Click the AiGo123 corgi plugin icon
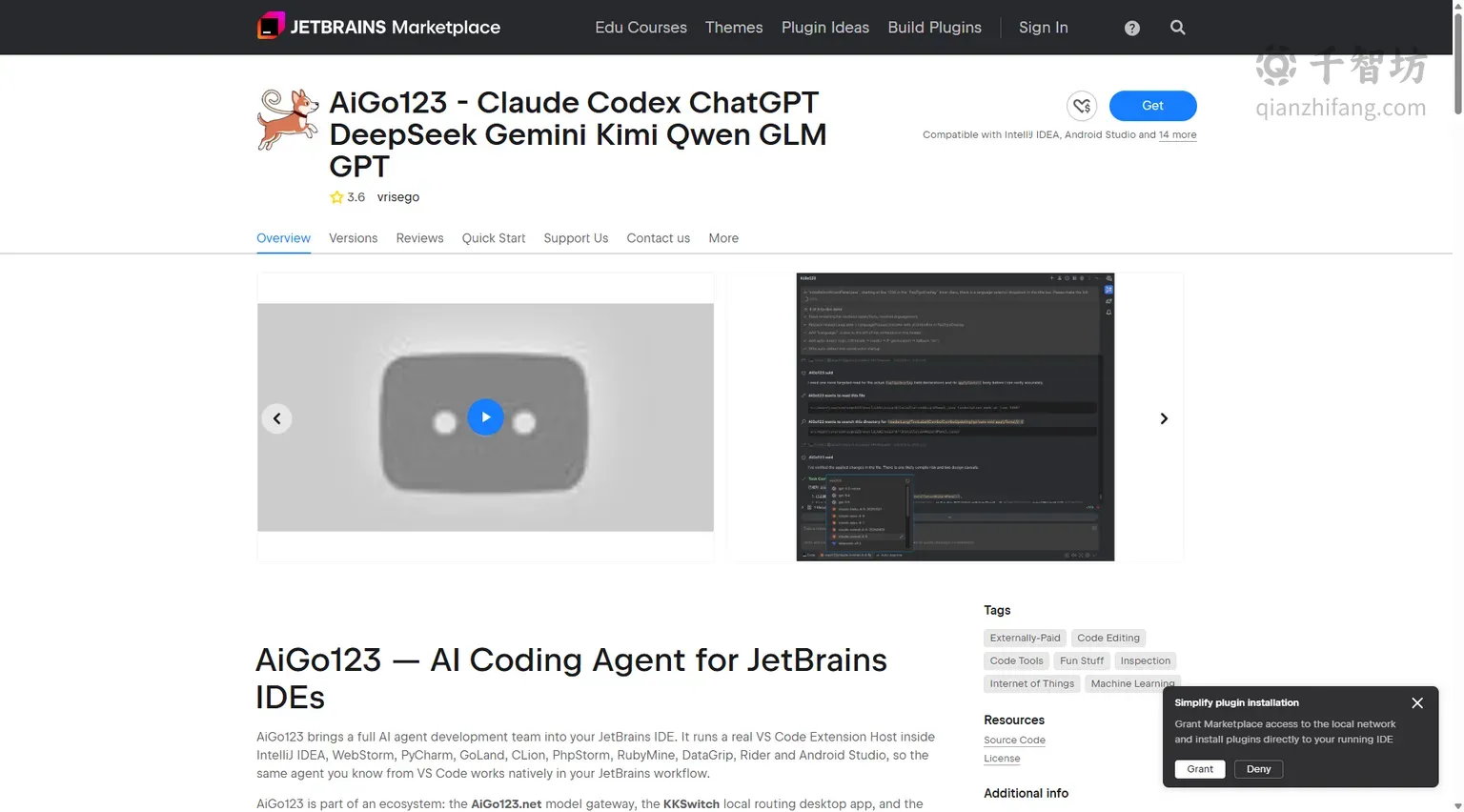 (x=288, y=120)
